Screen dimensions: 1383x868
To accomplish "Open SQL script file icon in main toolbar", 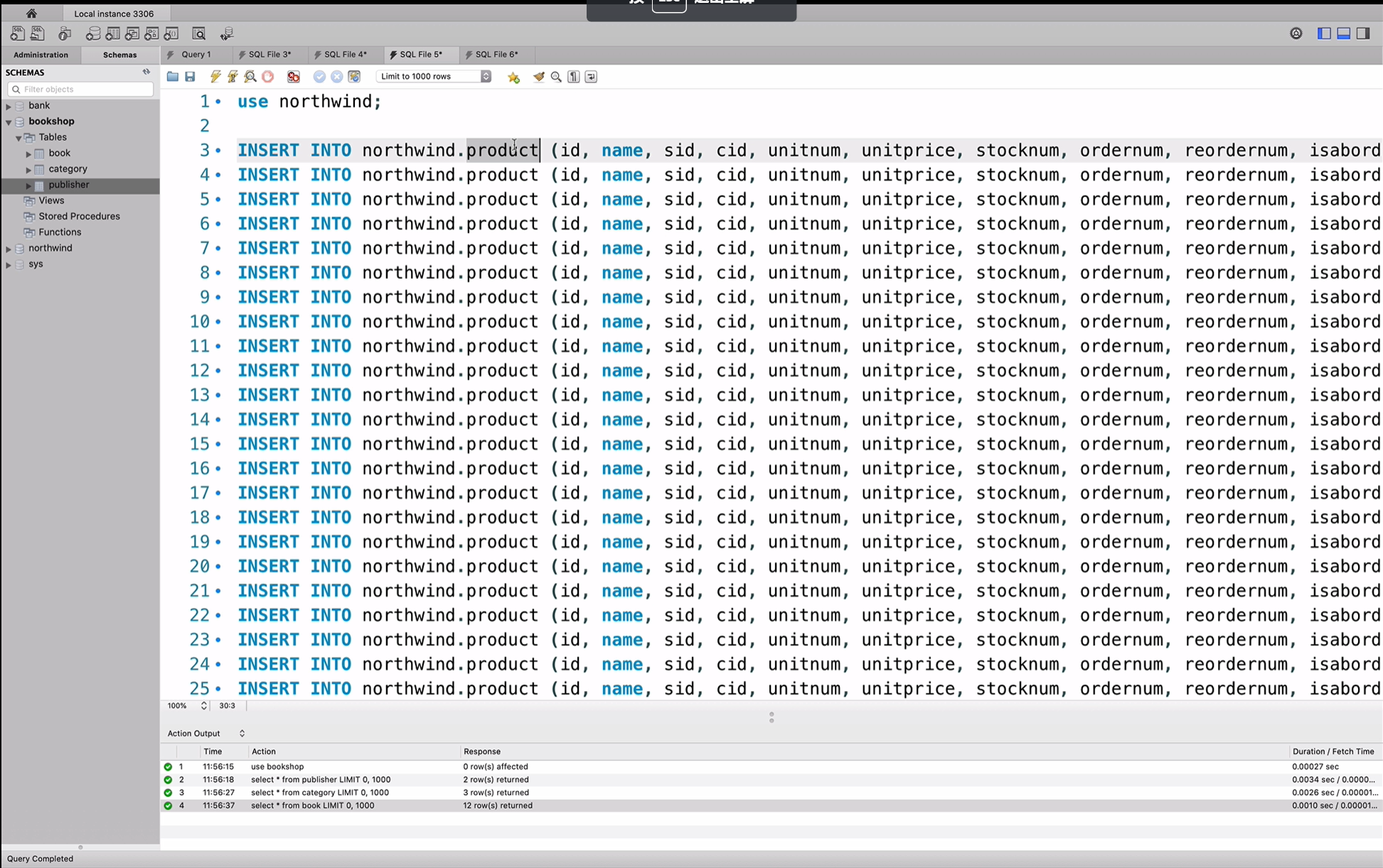I will pos(37,33).
